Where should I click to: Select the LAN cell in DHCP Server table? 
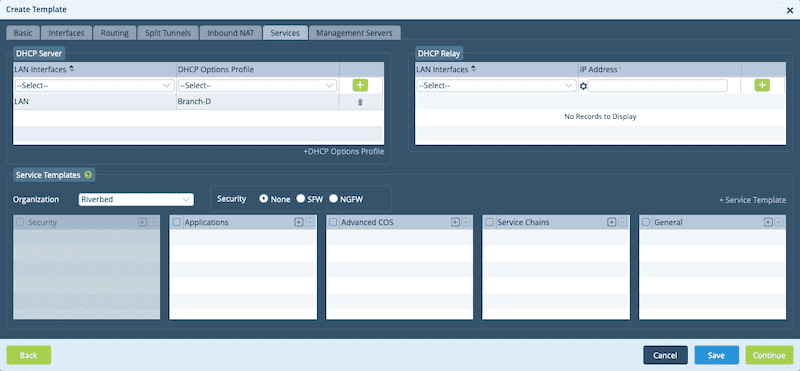coord(94,102)
